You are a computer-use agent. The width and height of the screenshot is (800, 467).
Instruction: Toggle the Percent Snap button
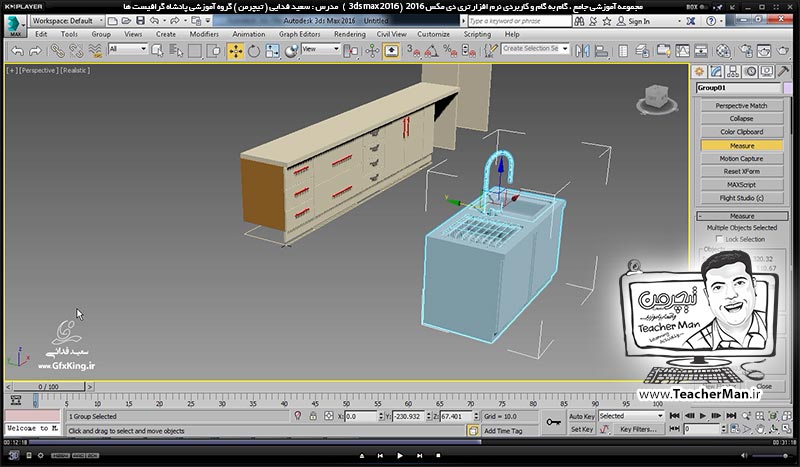(450, 51)
